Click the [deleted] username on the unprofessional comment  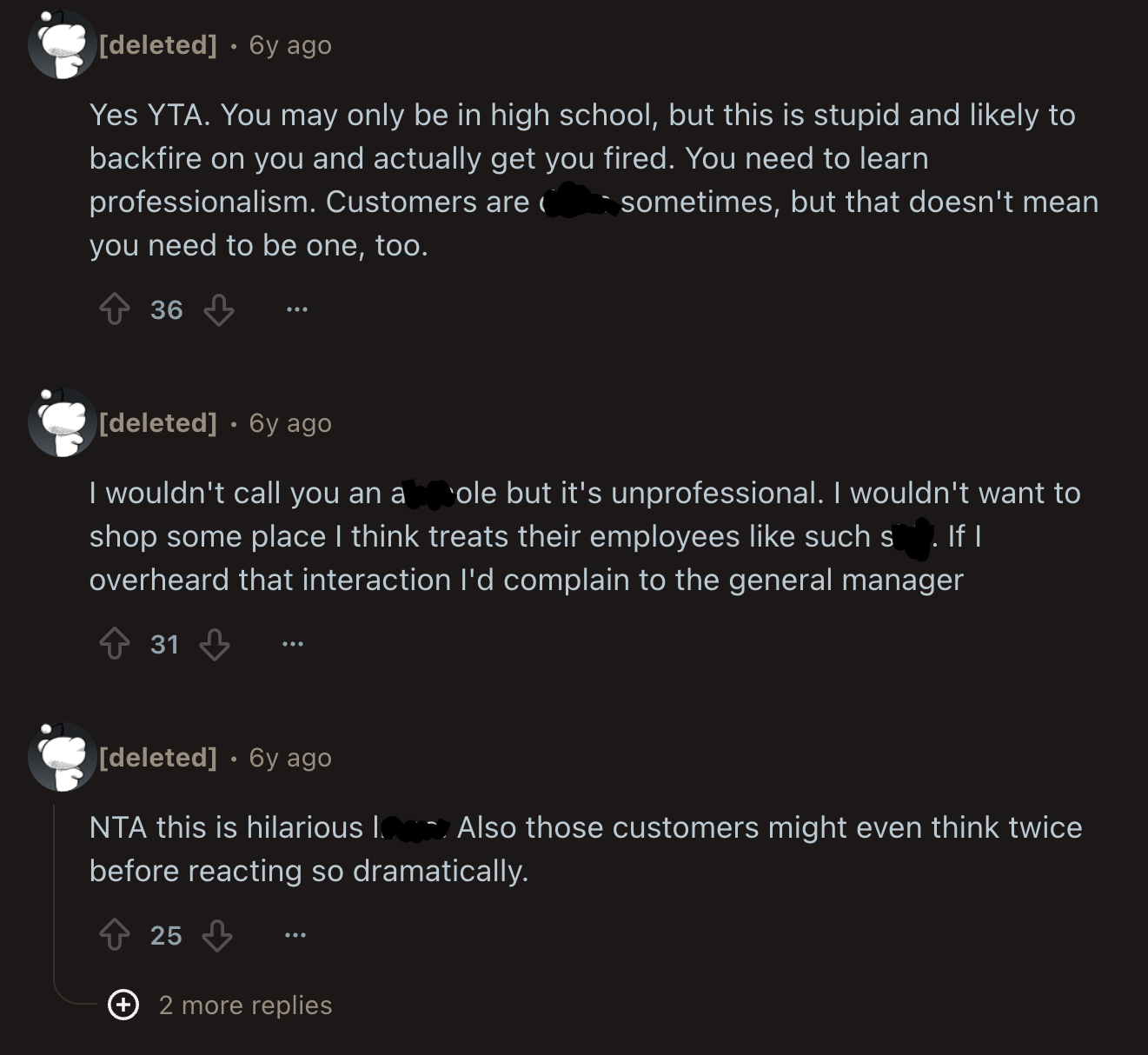pos(158,422)
